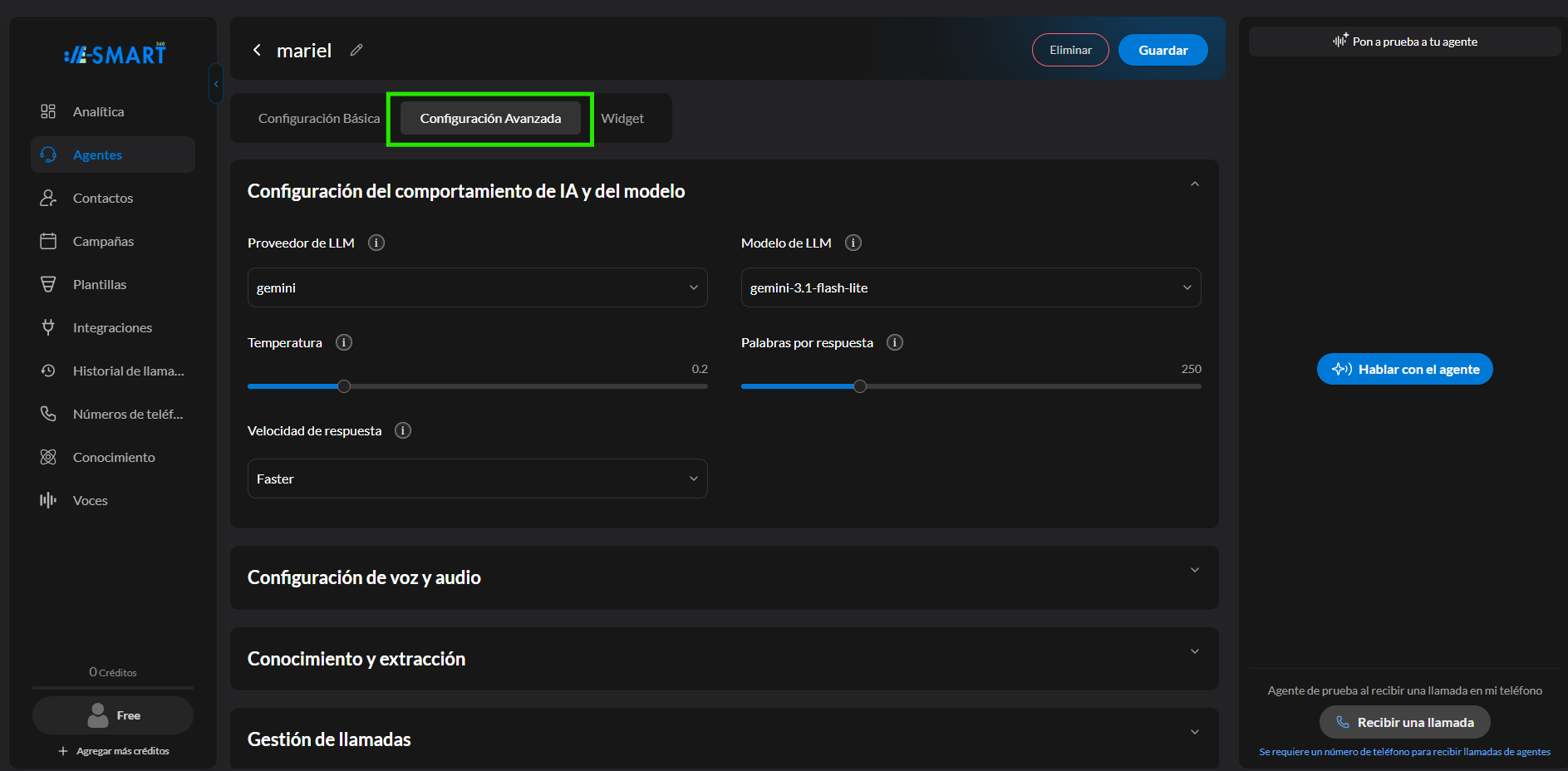Open Integraciones in the sidebar
This screenshot has width=1568, height=771.
113,327
